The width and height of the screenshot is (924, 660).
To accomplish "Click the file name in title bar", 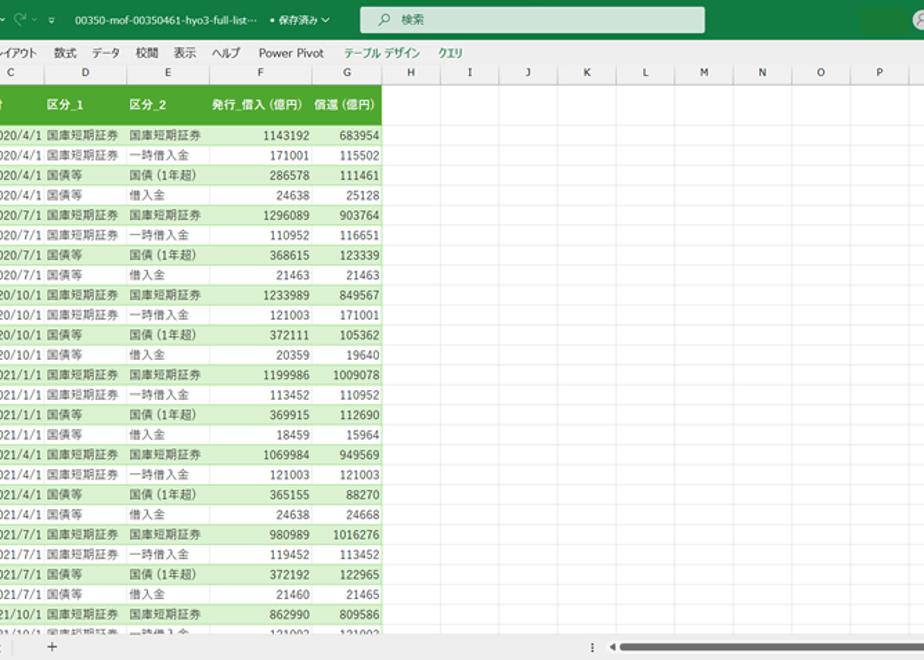I will point(166,20).
